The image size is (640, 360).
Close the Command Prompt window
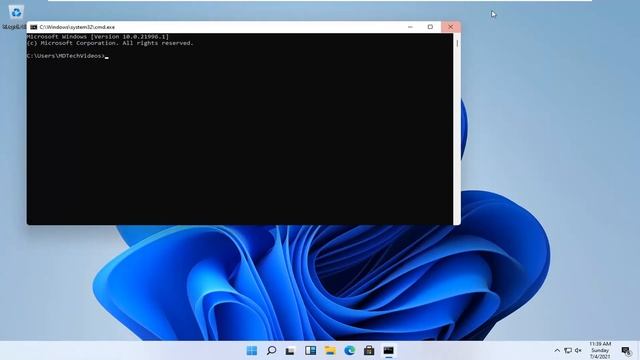tap(451, 27)
